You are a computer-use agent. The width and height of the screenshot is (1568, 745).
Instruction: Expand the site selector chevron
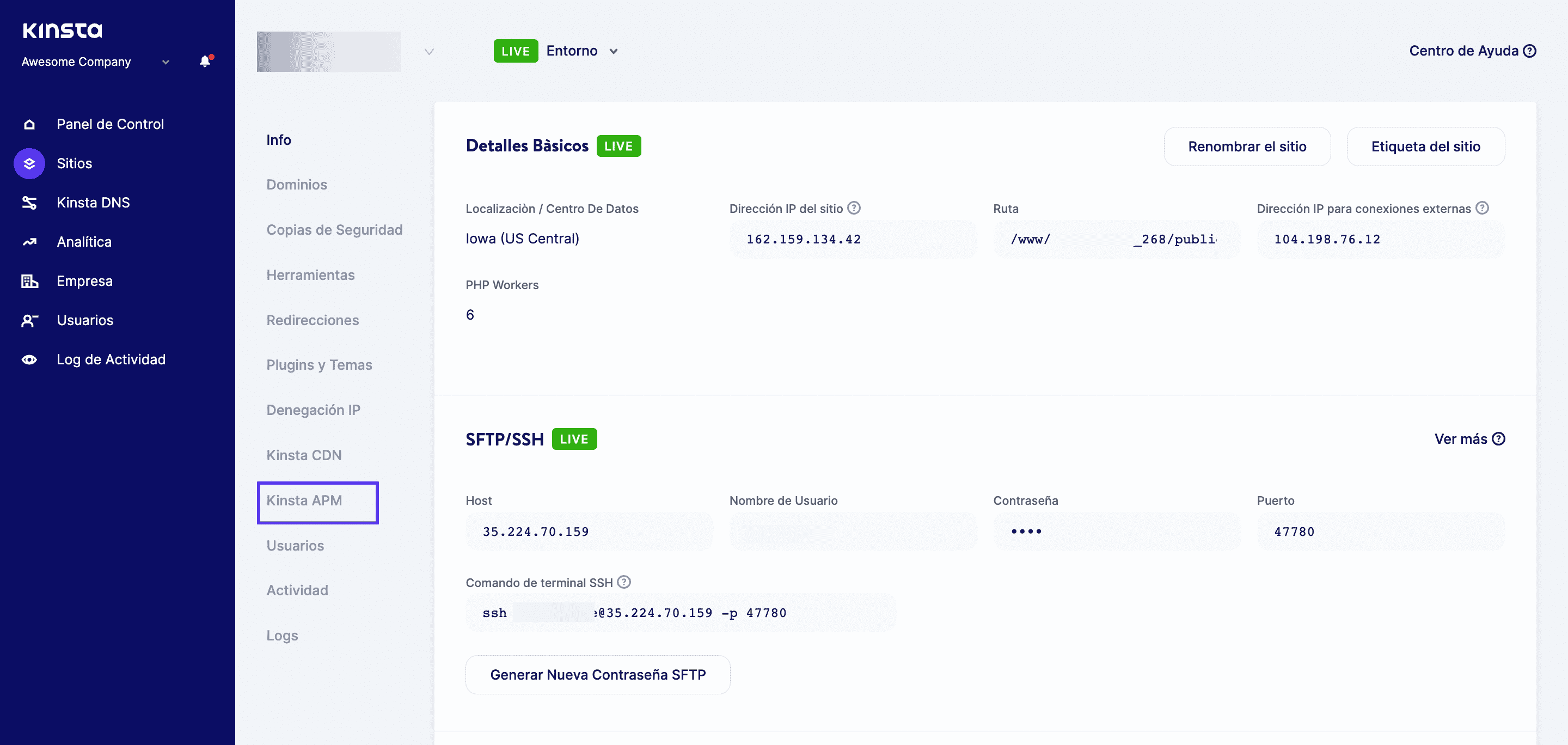tap(428, 52)
